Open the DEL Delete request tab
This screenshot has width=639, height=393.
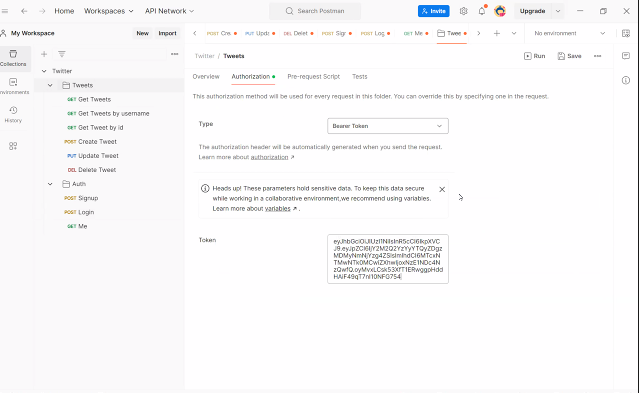click(x=298, y=33)
